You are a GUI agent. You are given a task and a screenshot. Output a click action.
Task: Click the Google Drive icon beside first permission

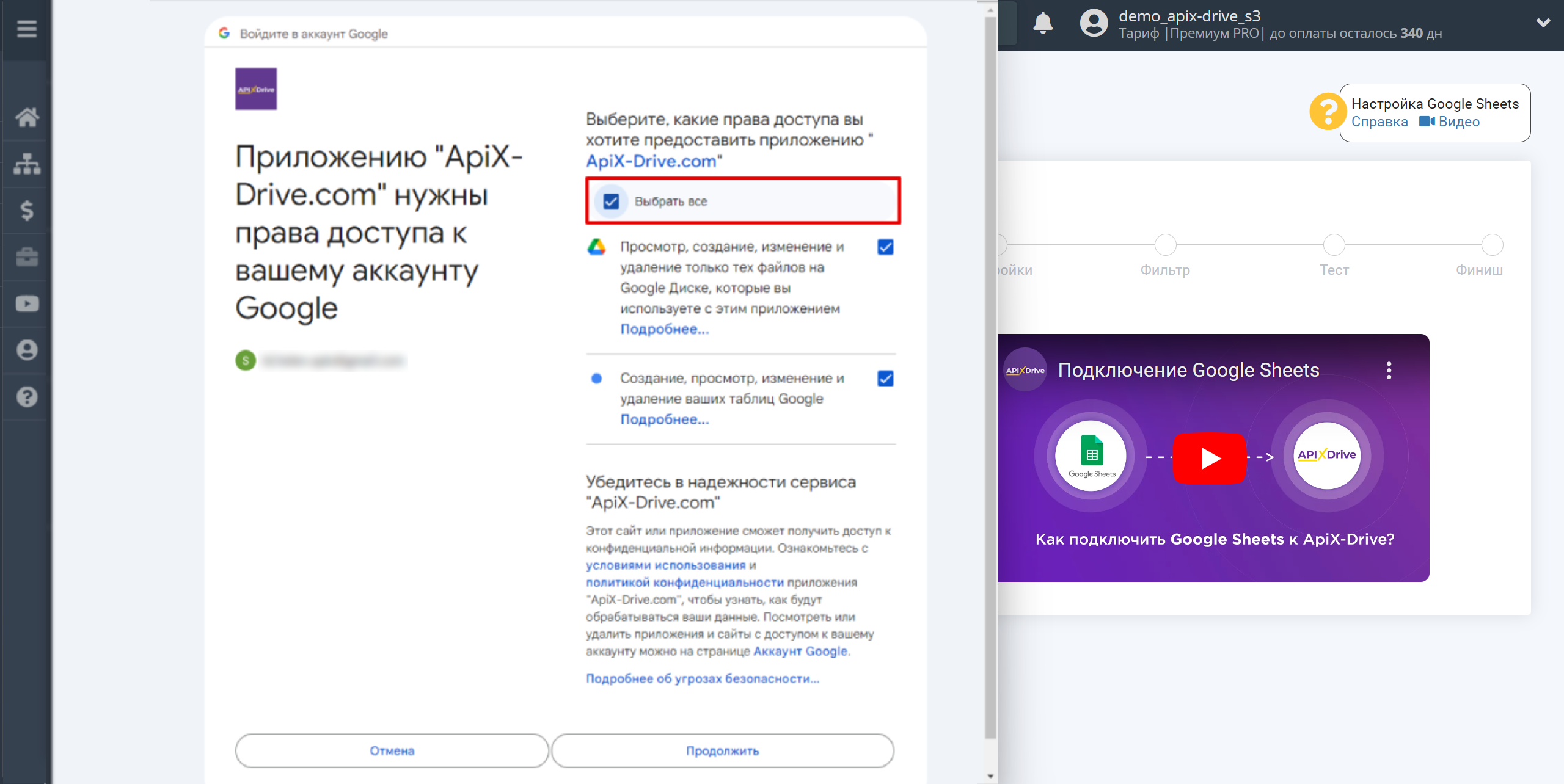pos(596,247)
